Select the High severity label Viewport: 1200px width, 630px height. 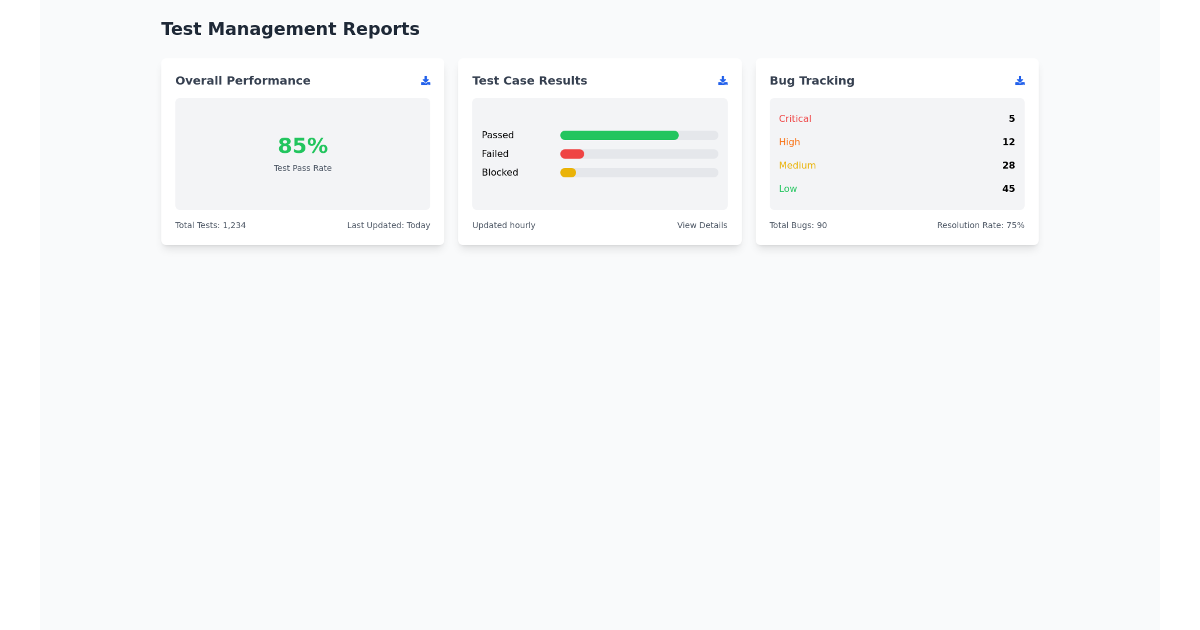pos(789,142)
